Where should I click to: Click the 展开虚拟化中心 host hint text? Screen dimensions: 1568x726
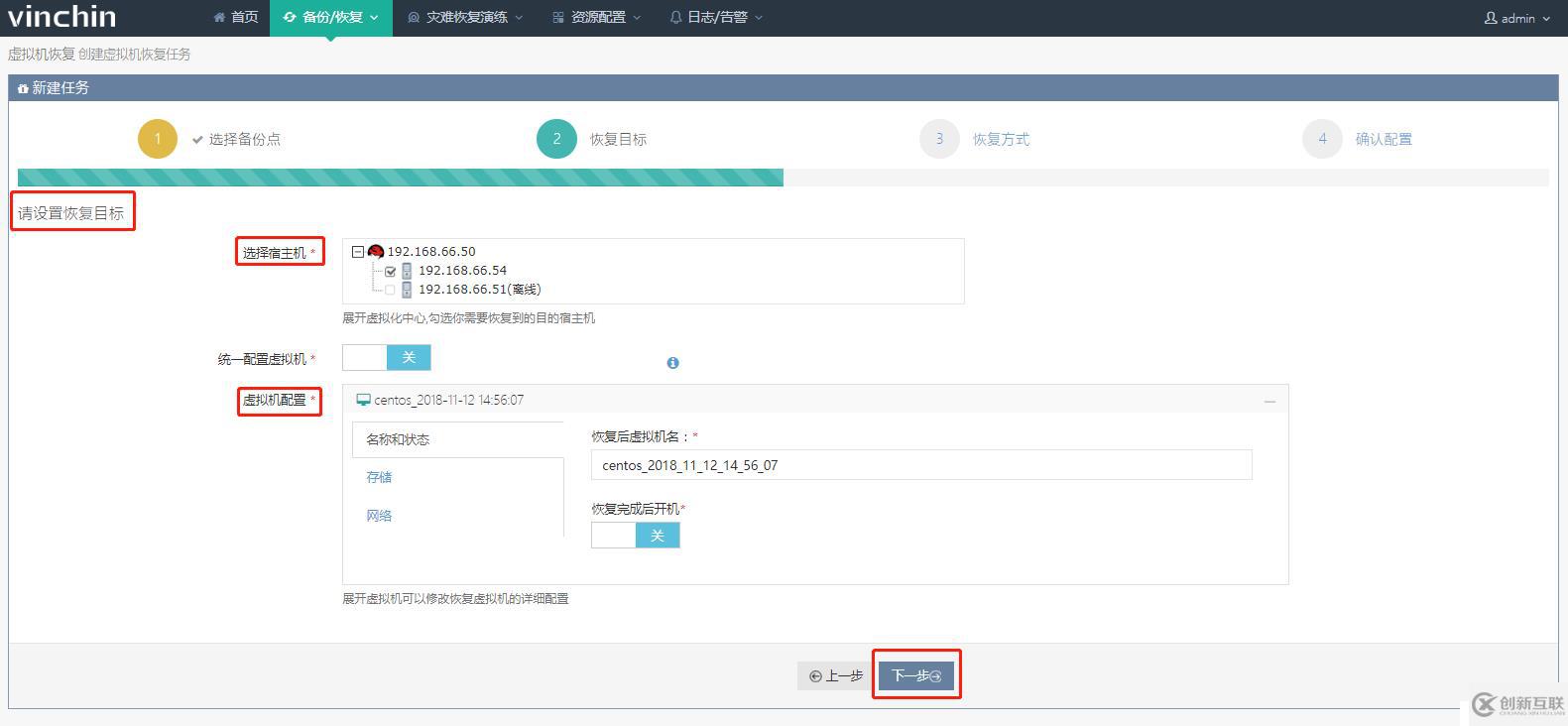(x=468, y=318)
